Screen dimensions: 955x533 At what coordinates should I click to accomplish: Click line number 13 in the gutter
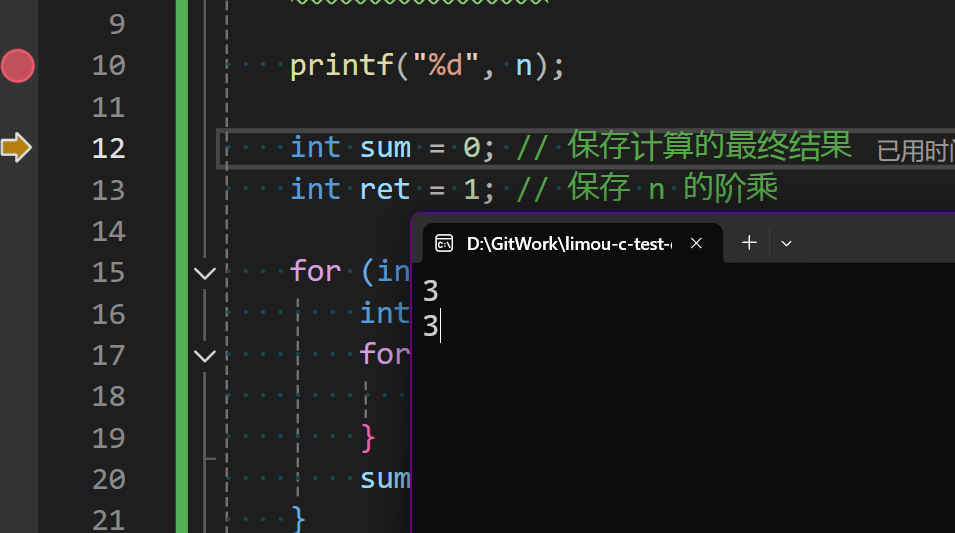click(108, 189)
